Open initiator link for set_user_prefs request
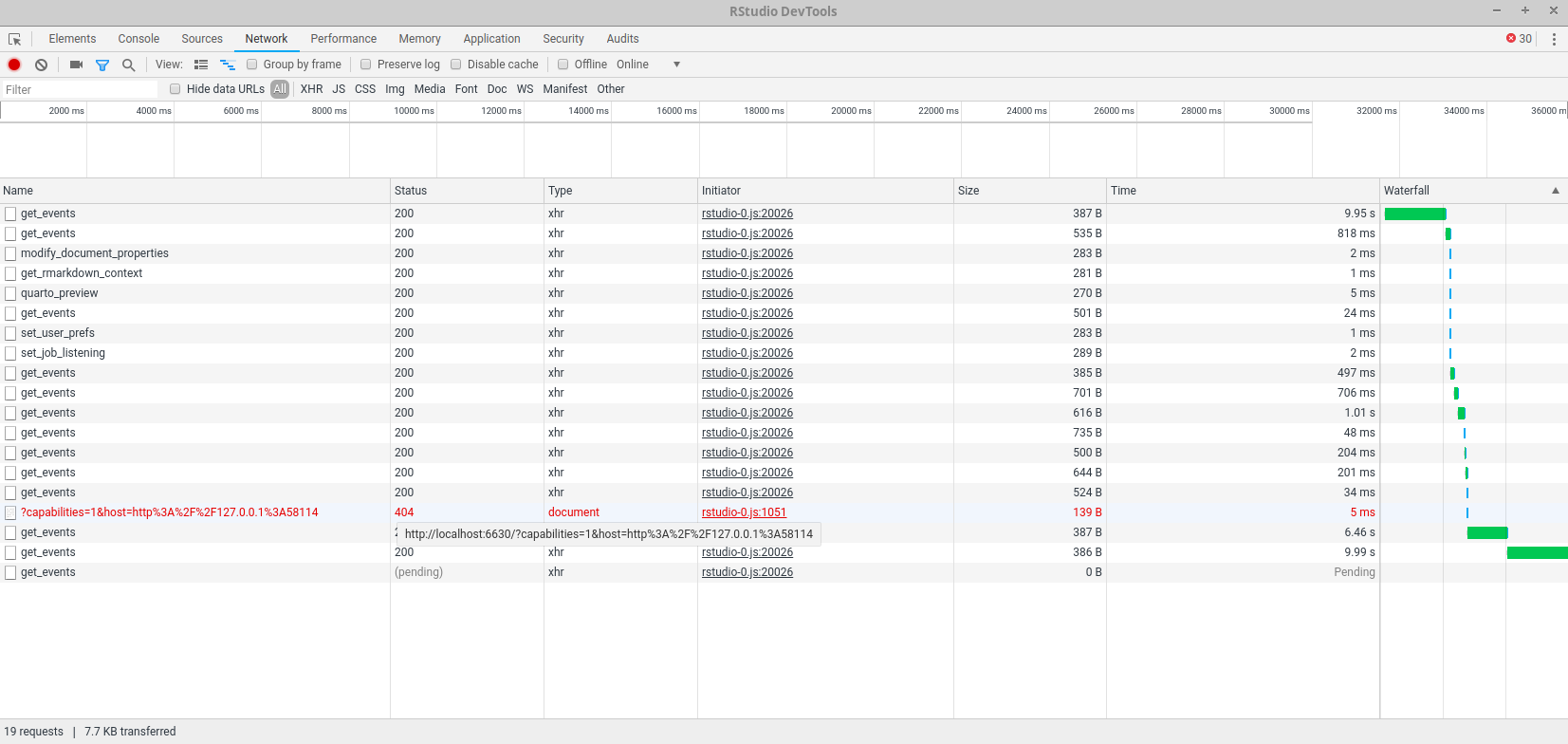The height and width of the screenshot is (744, 1568). [747, 333]
